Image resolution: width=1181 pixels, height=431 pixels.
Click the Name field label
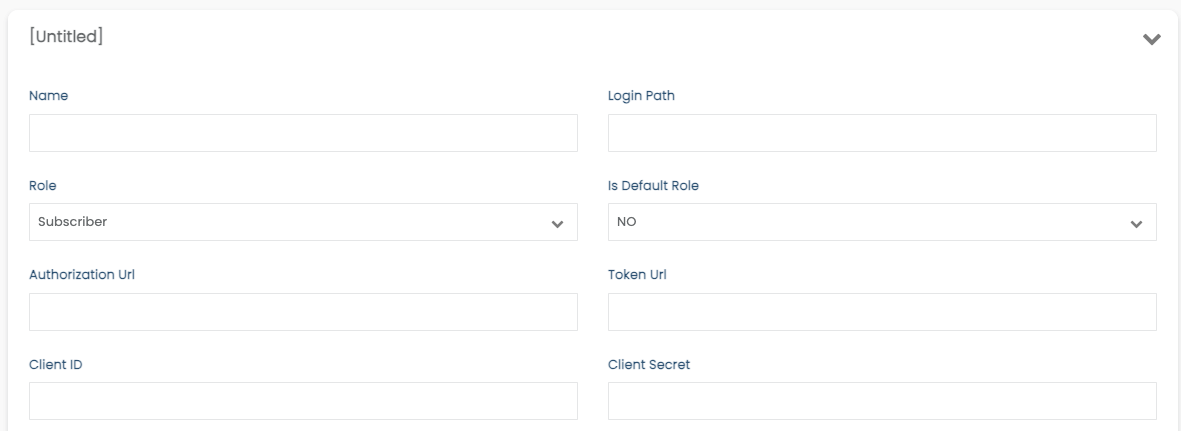(x=48, y=96)
